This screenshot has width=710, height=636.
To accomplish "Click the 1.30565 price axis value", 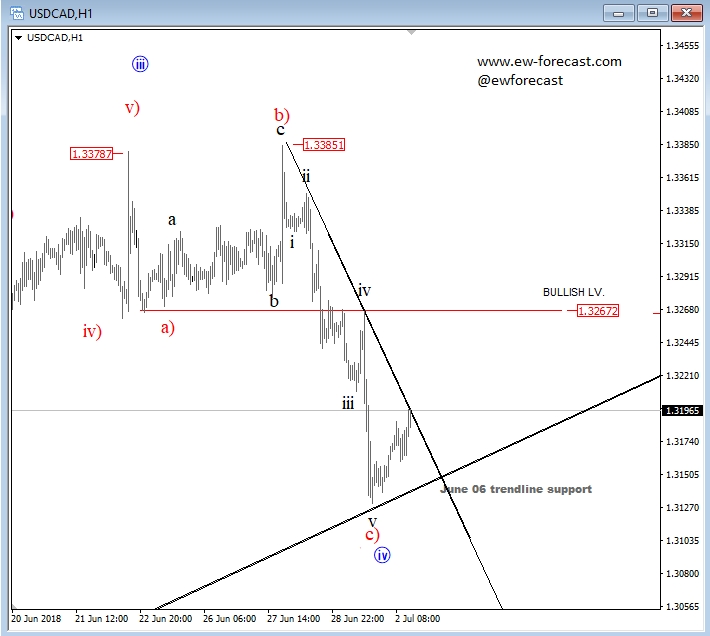I will (682, 607).
